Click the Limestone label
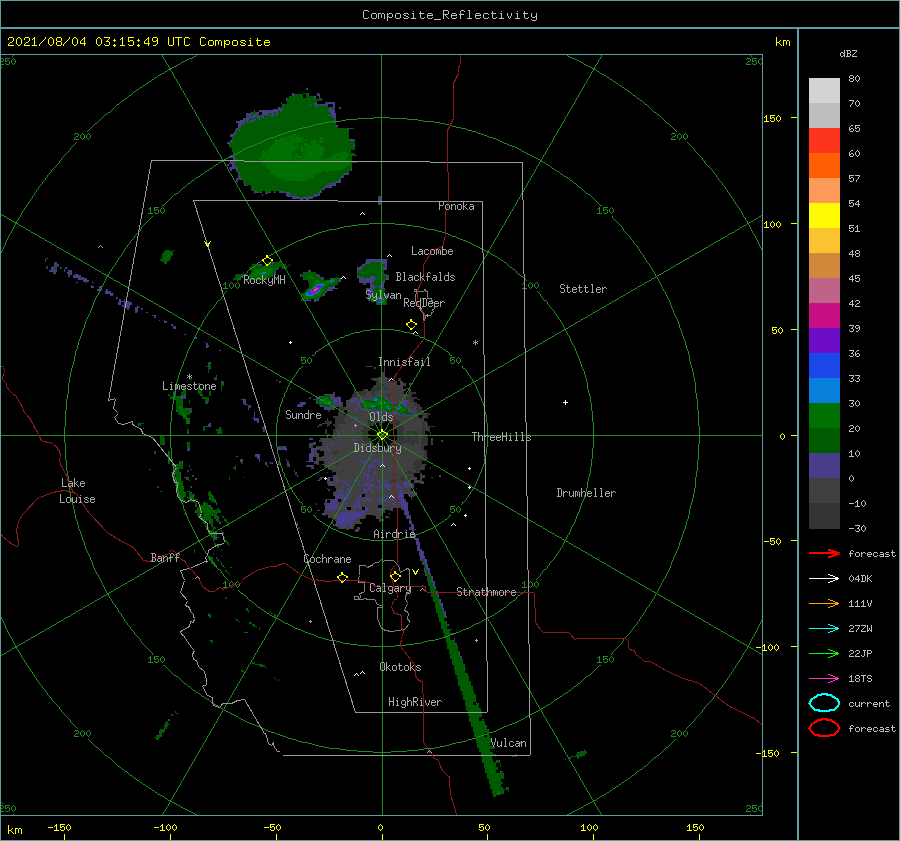 pos(189,386)
